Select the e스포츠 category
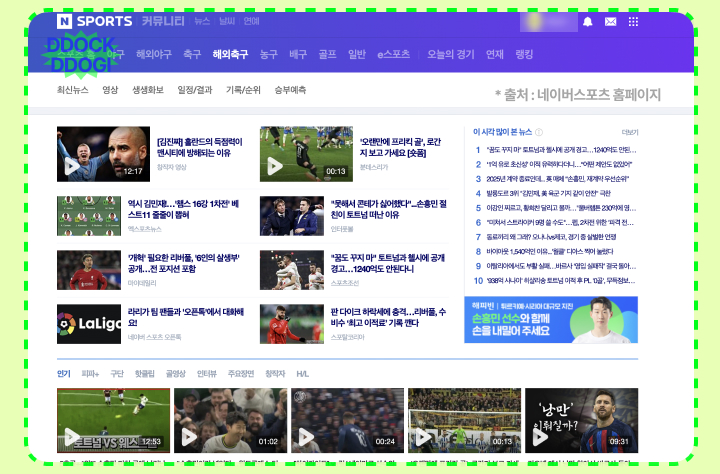This screenshot has width=720, height=474. click(x=394, y=54)
